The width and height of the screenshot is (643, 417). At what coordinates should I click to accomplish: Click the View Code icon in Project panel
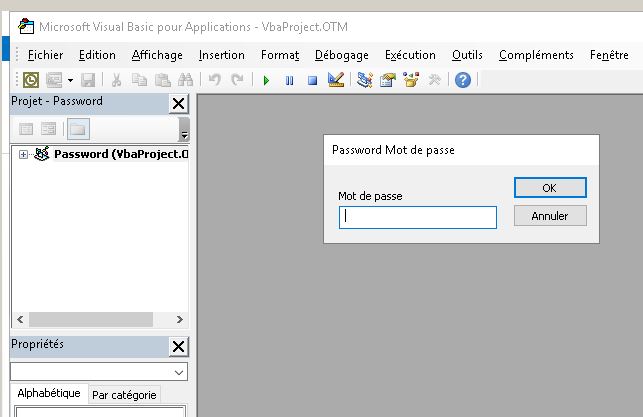[26, 129]
